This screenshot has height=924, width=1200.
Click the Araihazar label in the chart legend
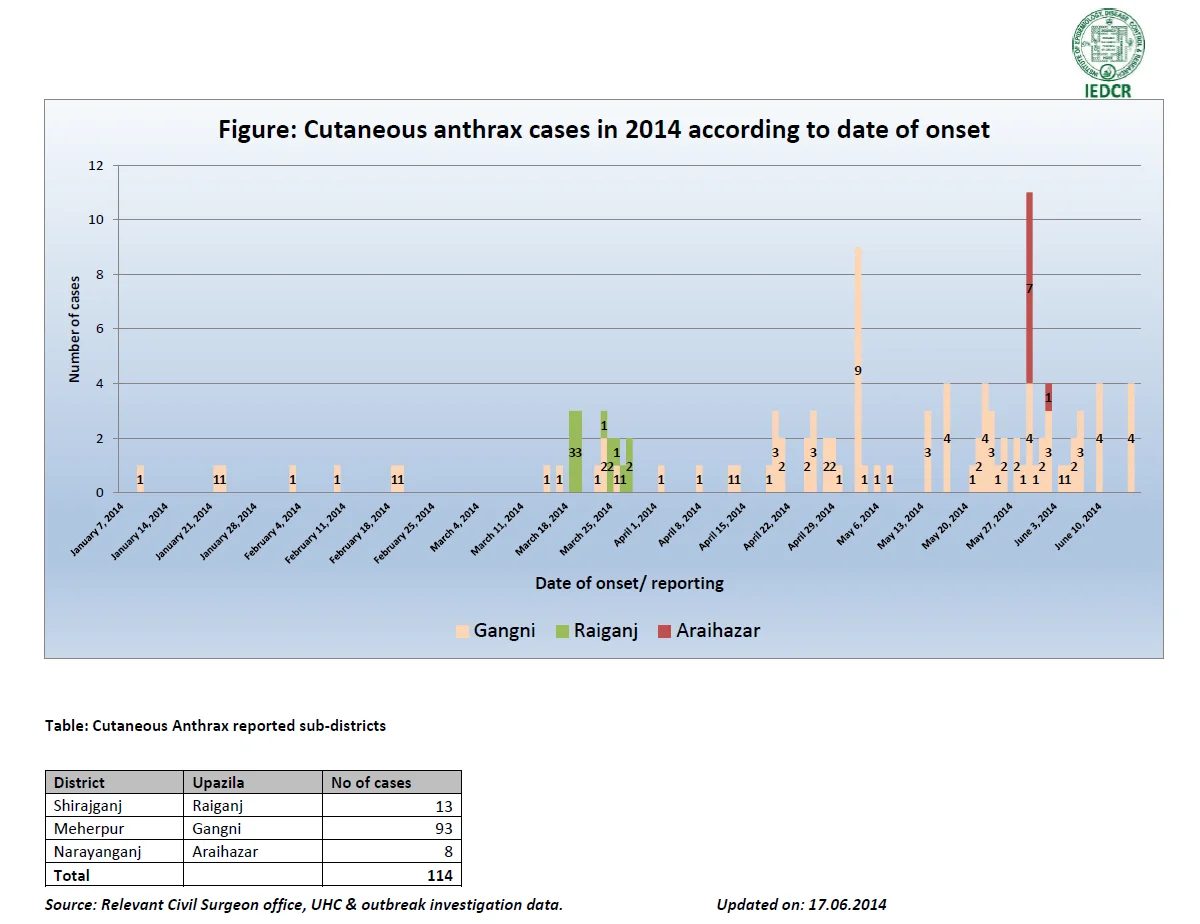click(718, 631)
